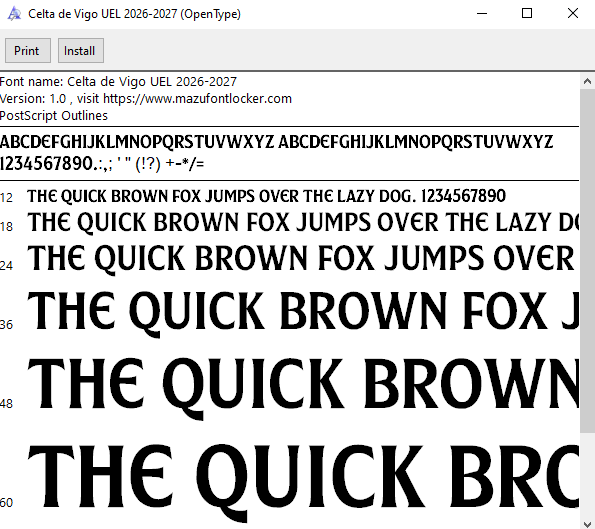Click the PostScript Outlines text
Viewport: 595px width, 529px height.
54,116
